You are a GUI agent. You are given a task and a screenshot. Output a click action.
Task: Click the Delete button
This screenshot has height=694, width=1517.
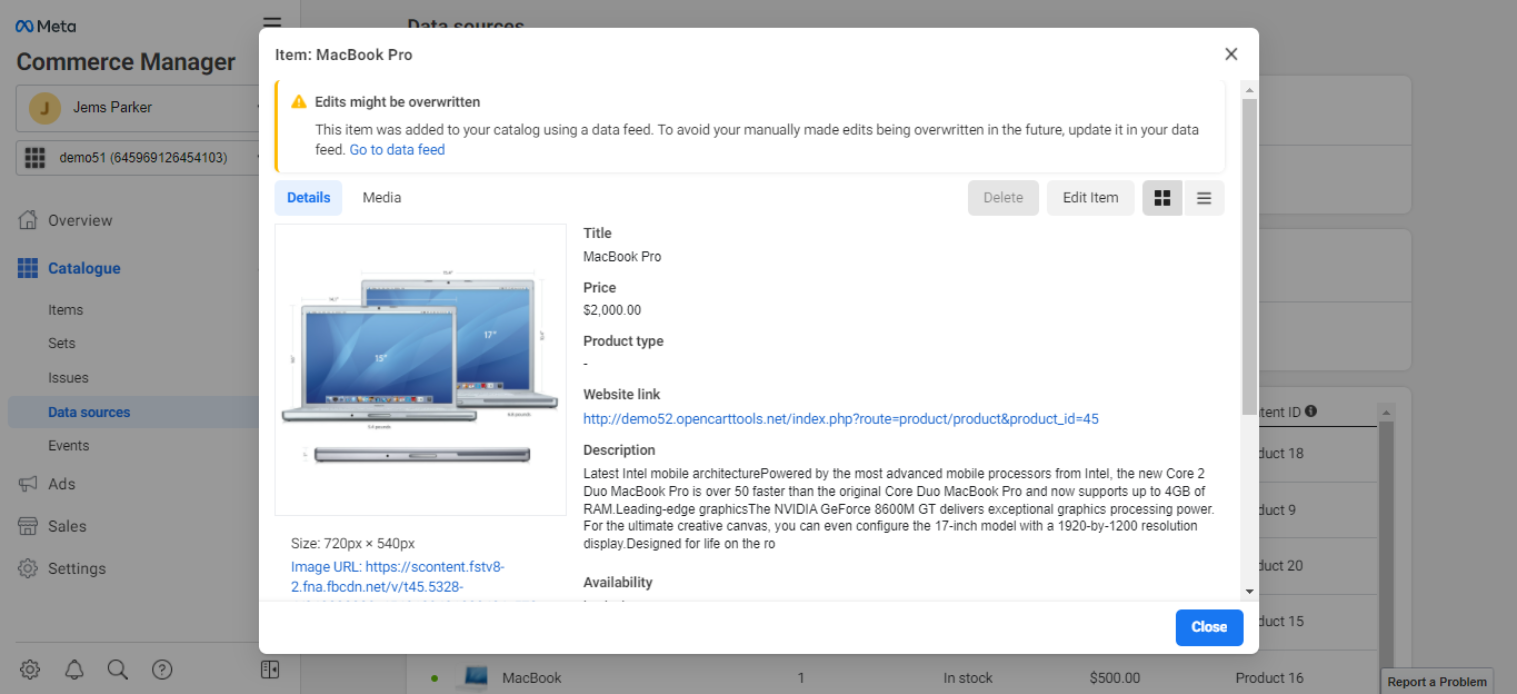[x=1003, y=198]
